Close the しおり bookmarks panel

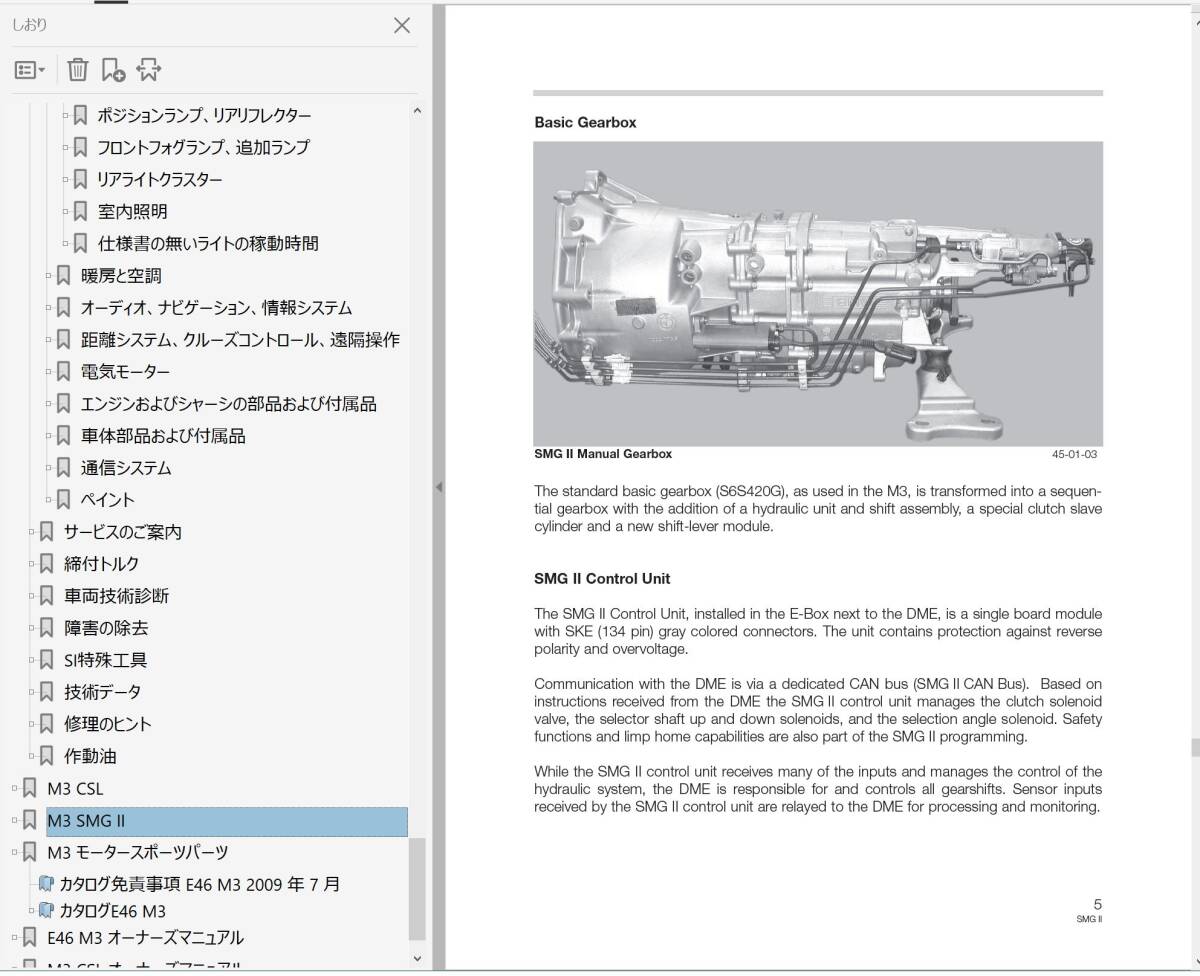(401, 26)
